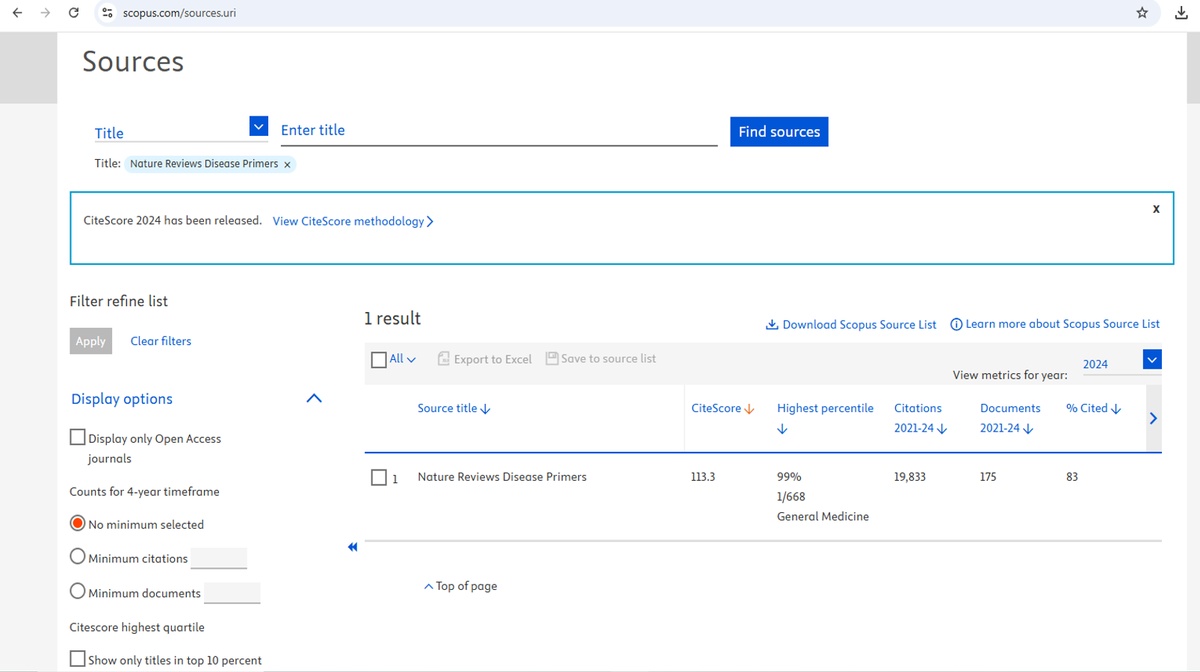
Task: Click the Source title column header
Action: (448, 409)
